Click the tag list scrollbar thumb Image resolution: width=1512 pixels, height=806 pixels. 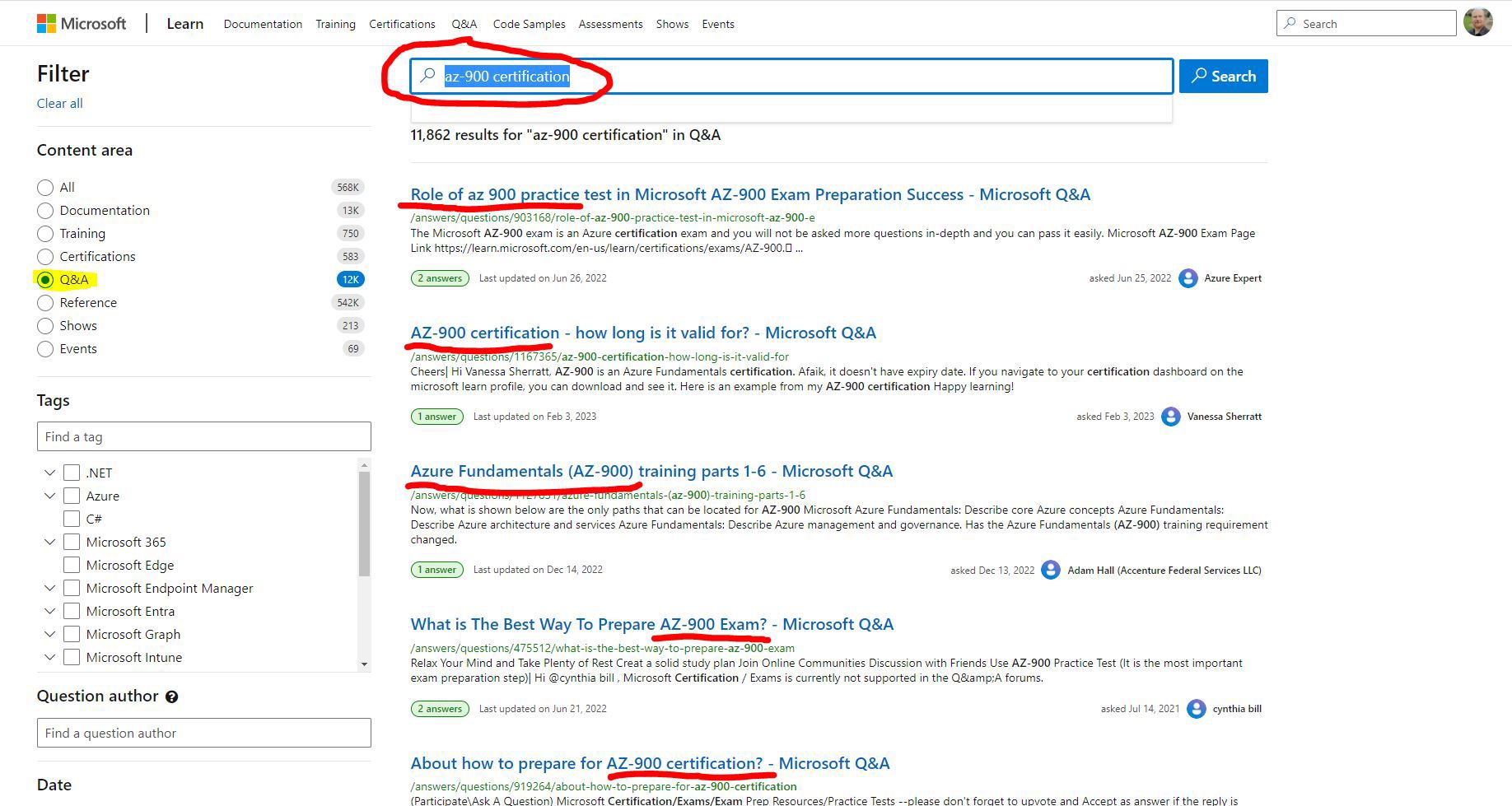pyautogui.click(x=364, y=524)
